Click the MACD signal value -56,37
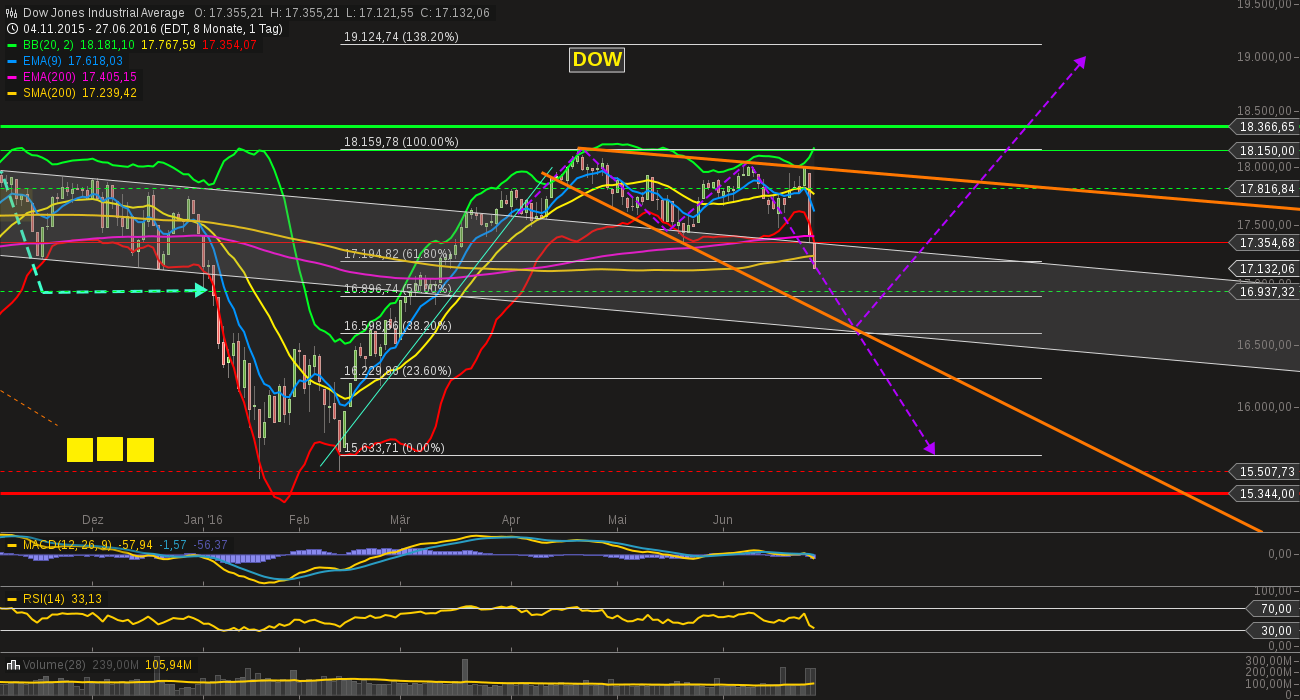This screenshot has width=1300, height=700. [211, 545]
